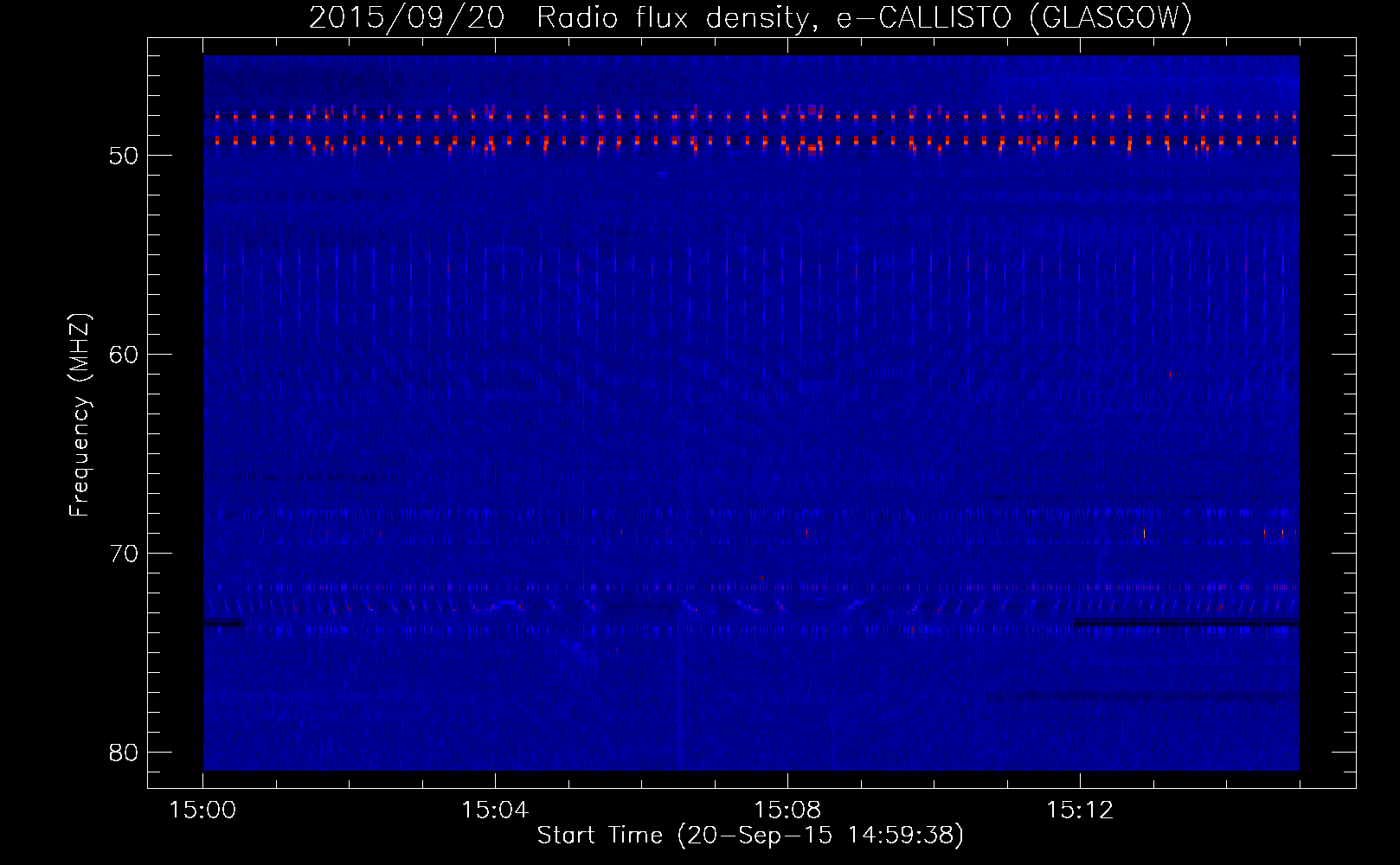Click the 15:04 time tick label
This screenshot has width=1400, height=865.
pyautogui.click(x=495, y=811)
